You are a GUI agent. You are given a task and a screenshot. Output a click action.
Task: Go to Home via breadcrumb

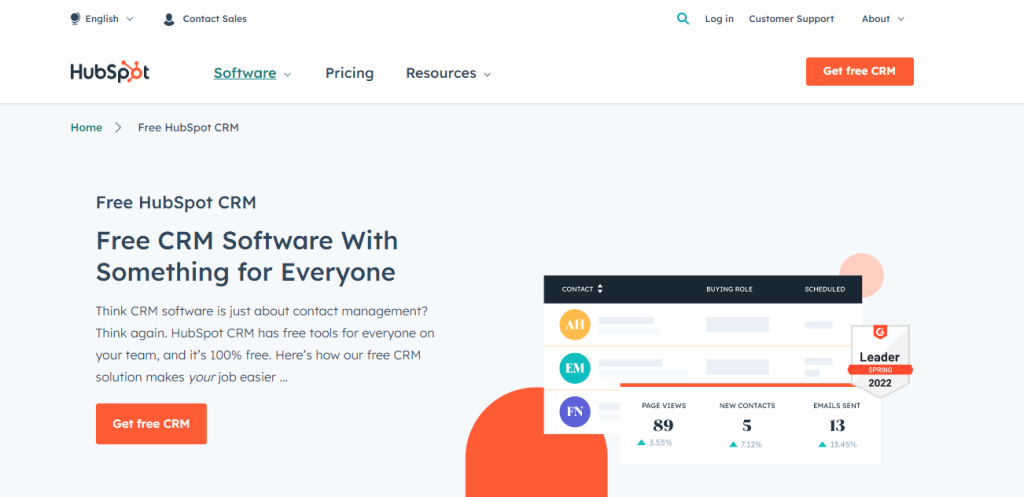[86, 127]
